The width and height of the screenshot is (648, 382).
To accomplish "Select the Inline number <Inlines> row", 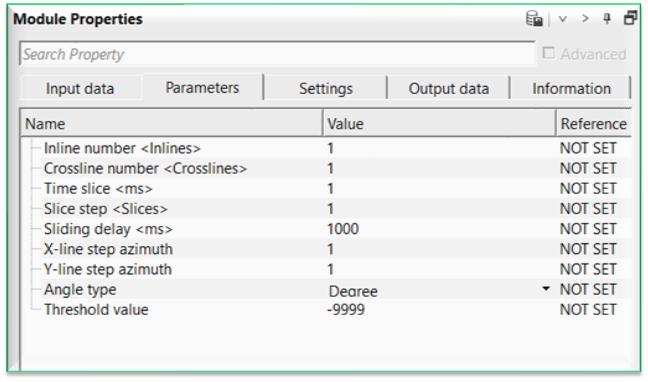I will (326, 148).
